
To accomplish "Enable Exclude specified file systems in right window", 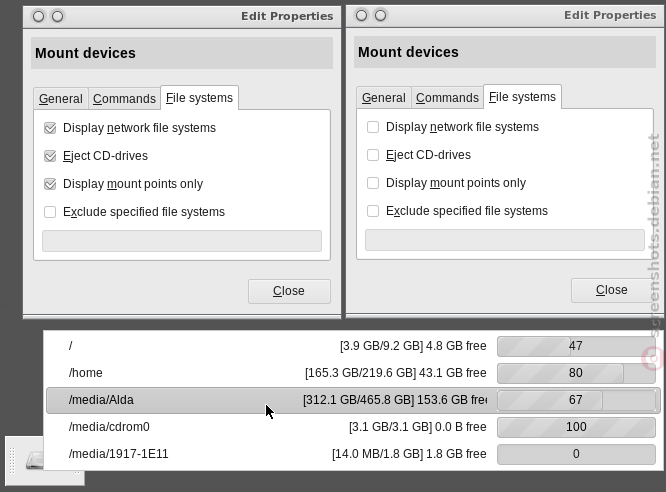I will click(x=373, y=211).
